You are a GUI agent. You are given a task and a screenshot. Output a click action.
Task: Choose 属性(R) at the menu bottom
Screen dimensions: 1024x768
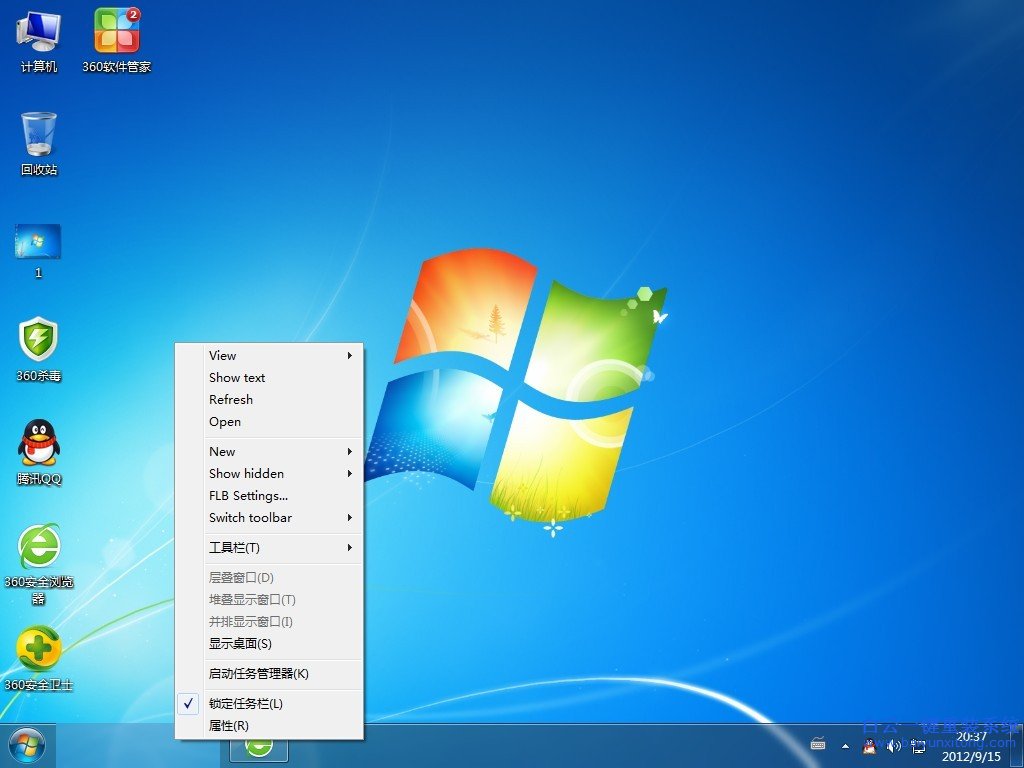point(227,725)
